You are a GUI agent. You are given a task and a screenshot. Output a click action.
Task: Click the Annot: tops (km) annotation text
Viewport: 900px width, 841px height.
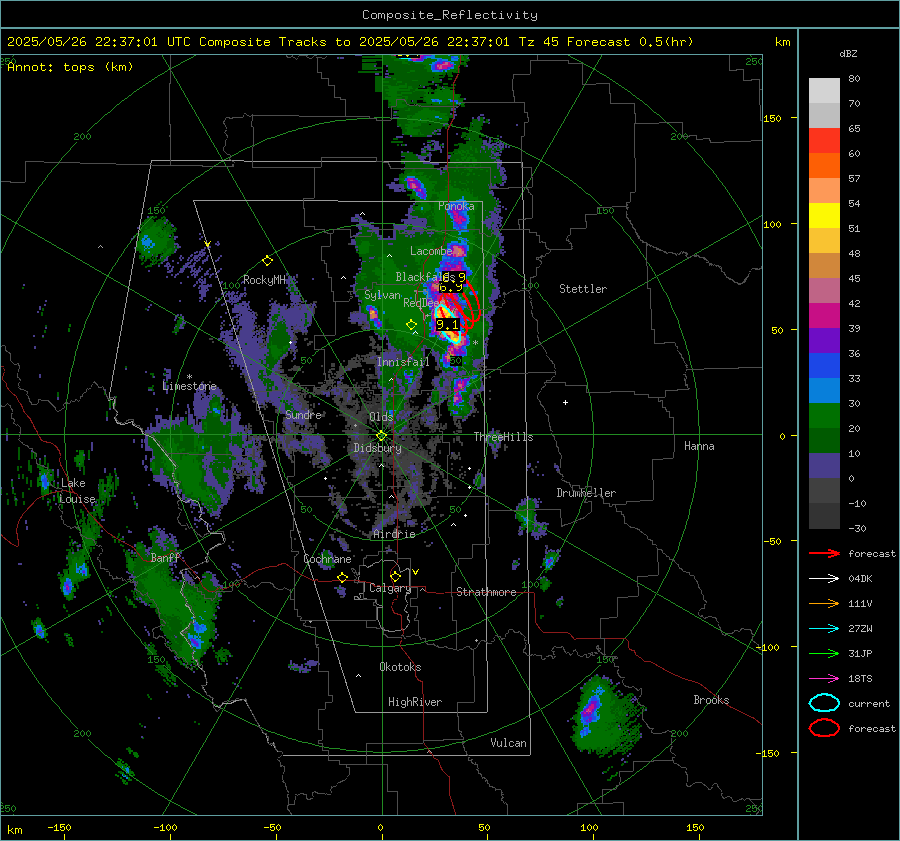(x=70, y=67)
